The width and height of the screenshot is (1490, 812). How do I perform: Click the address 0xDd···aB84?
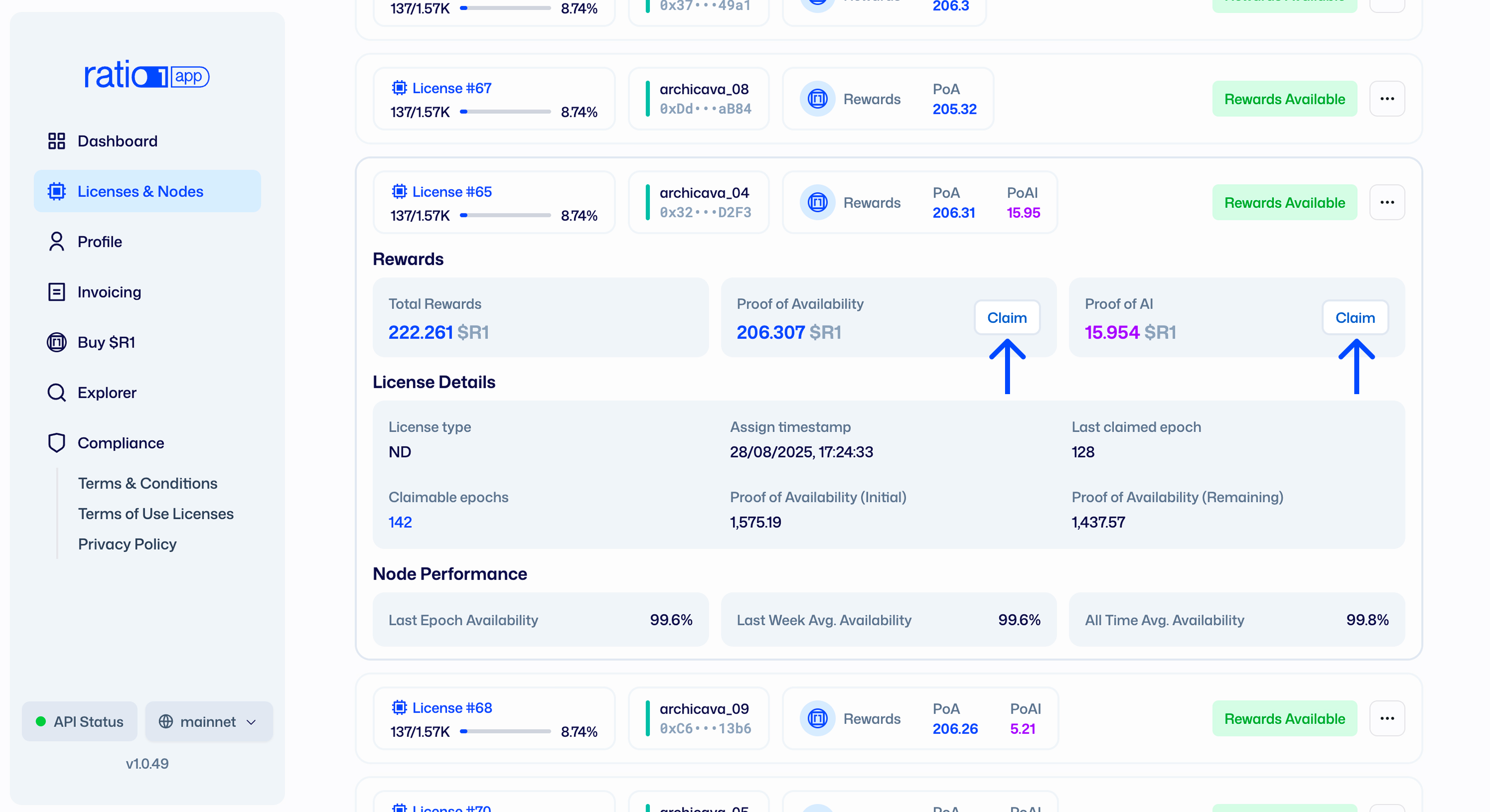[706, 109]
